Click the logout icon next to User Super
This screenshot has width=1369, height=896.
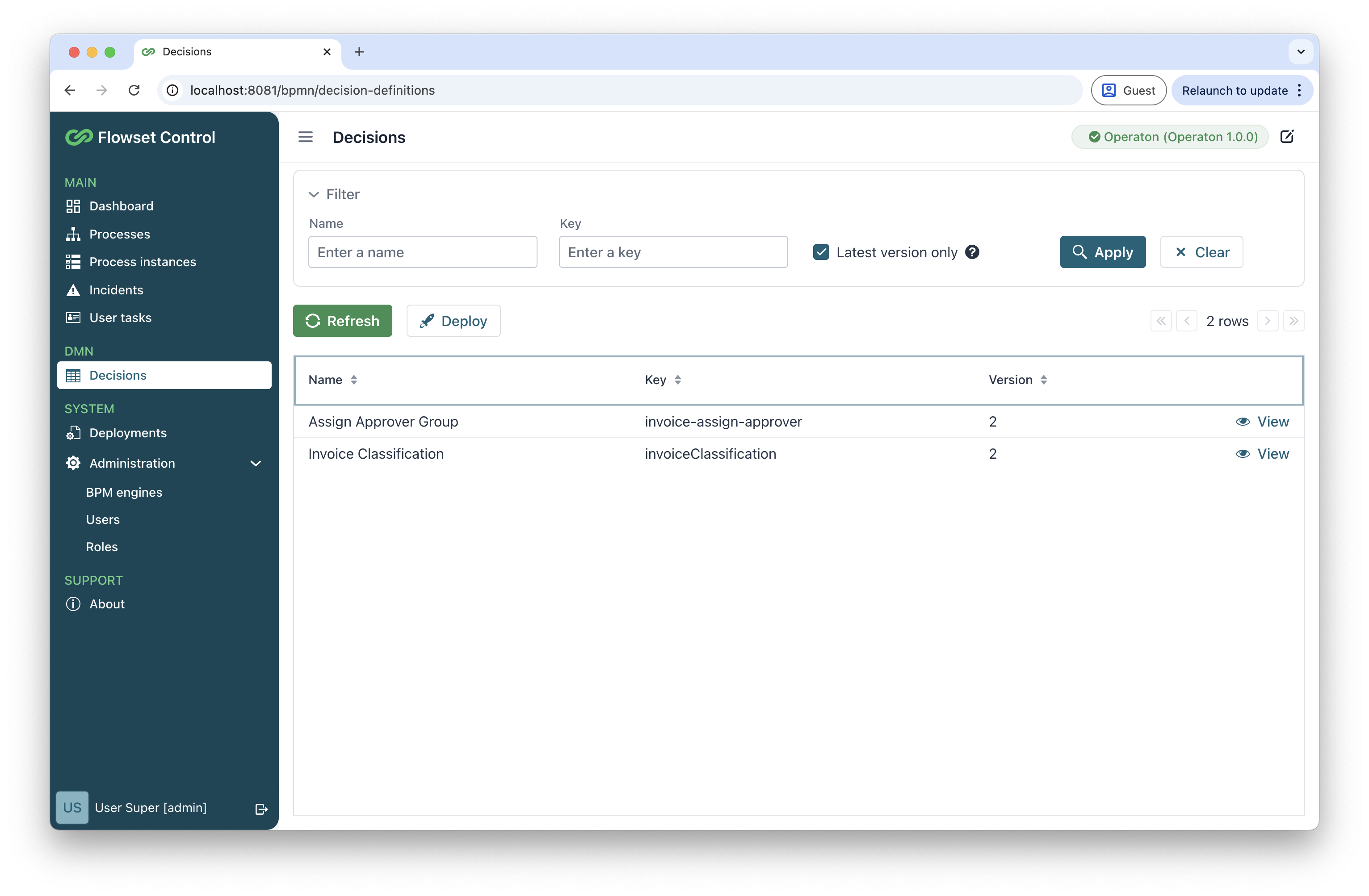[x=261, y=808]
